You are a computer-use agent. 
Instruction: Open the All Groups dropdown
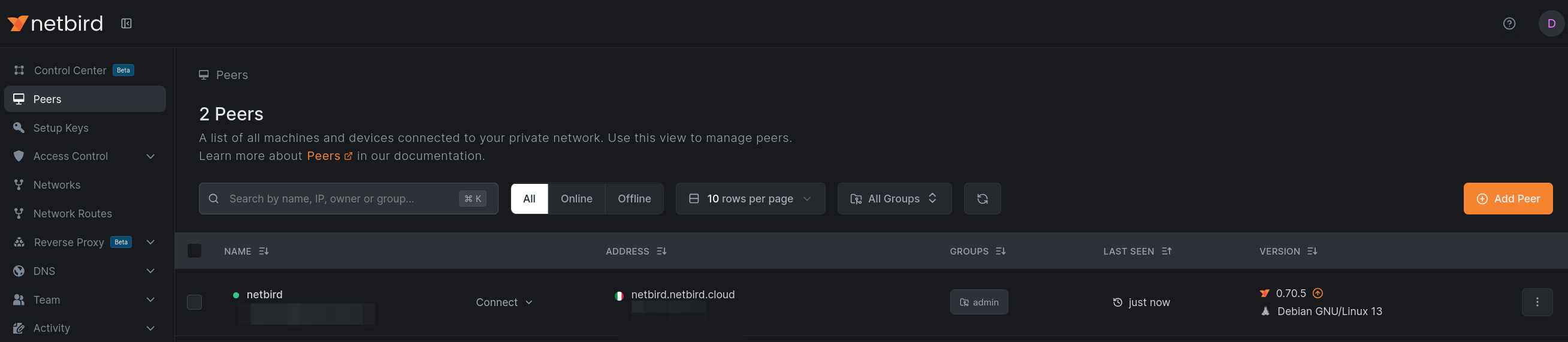[894, 198]
